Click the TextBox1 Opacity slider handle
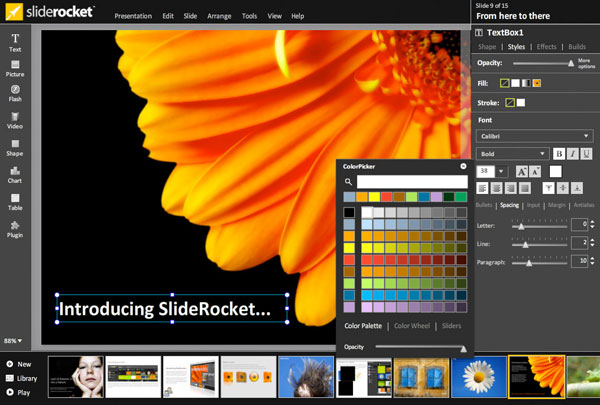Screen dimensions: 600x405 (571, 63)
